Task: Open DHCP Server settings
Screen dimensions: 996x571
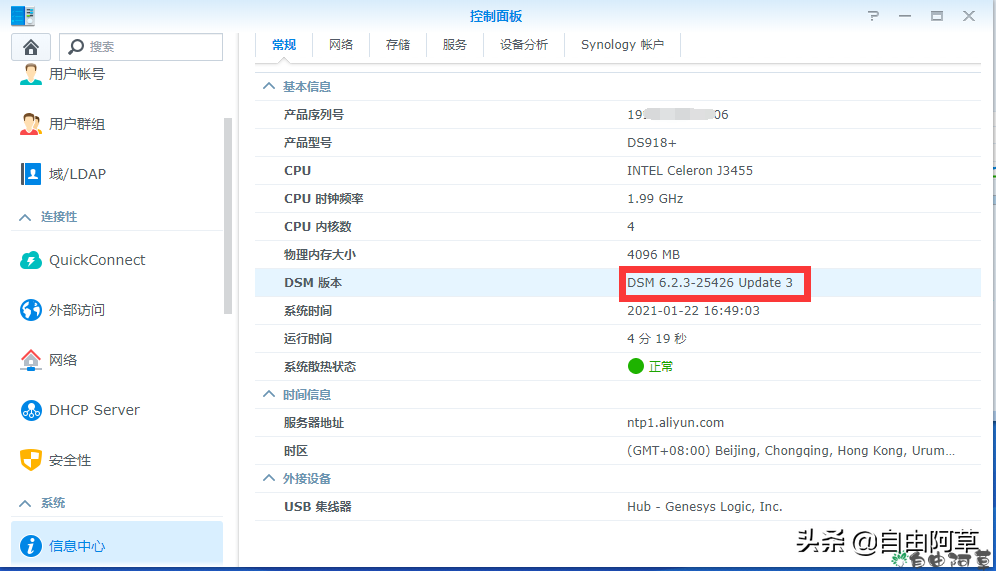Action: 94,410
